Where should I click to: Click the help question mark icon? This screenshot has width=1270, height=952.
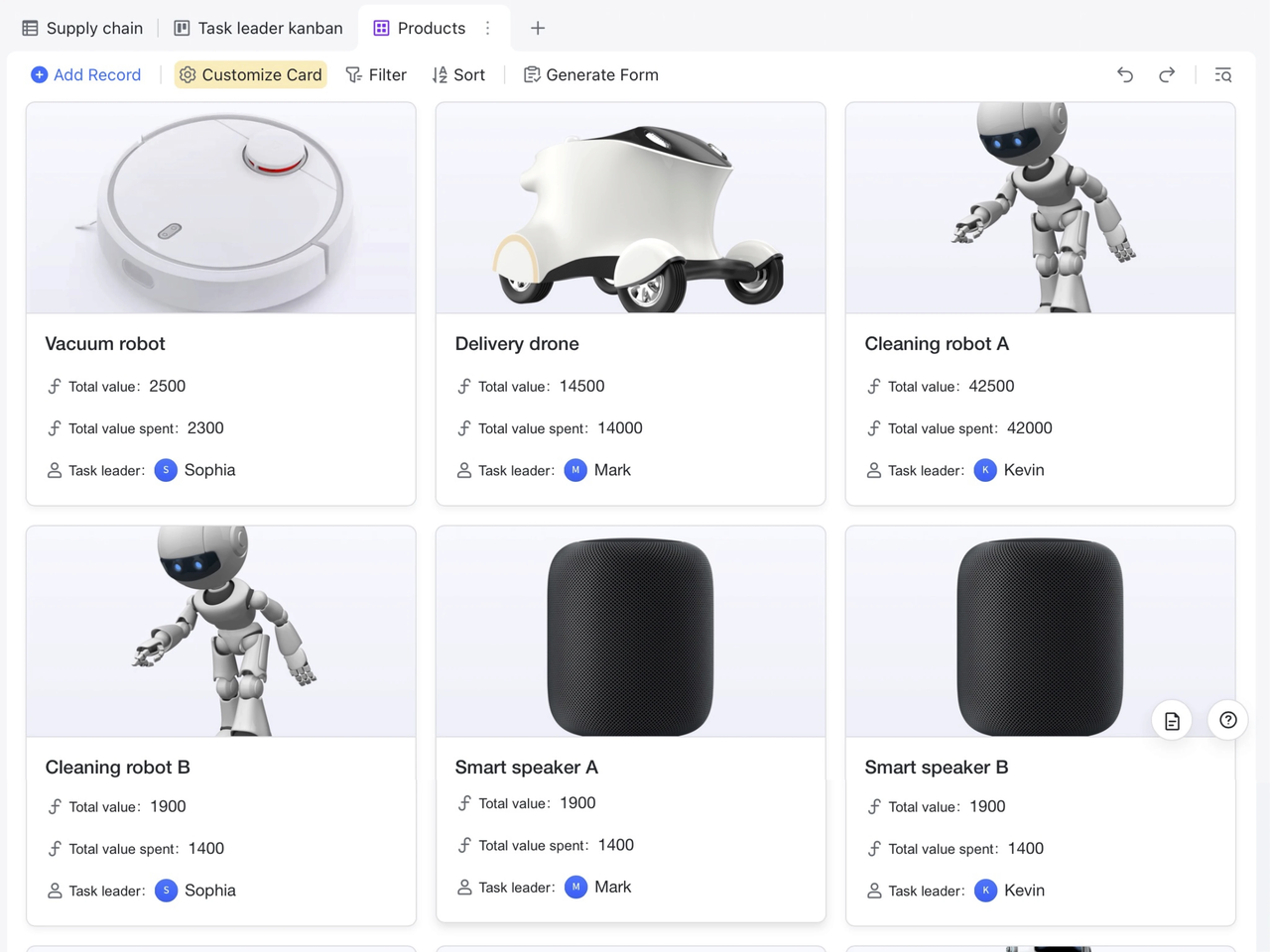click(x=1228, y=720)
